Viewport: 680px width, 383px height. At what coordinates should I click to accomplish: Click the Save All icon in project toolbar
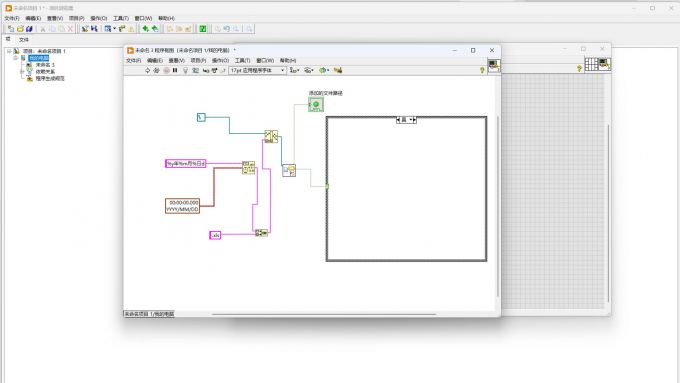coord(29,29)
